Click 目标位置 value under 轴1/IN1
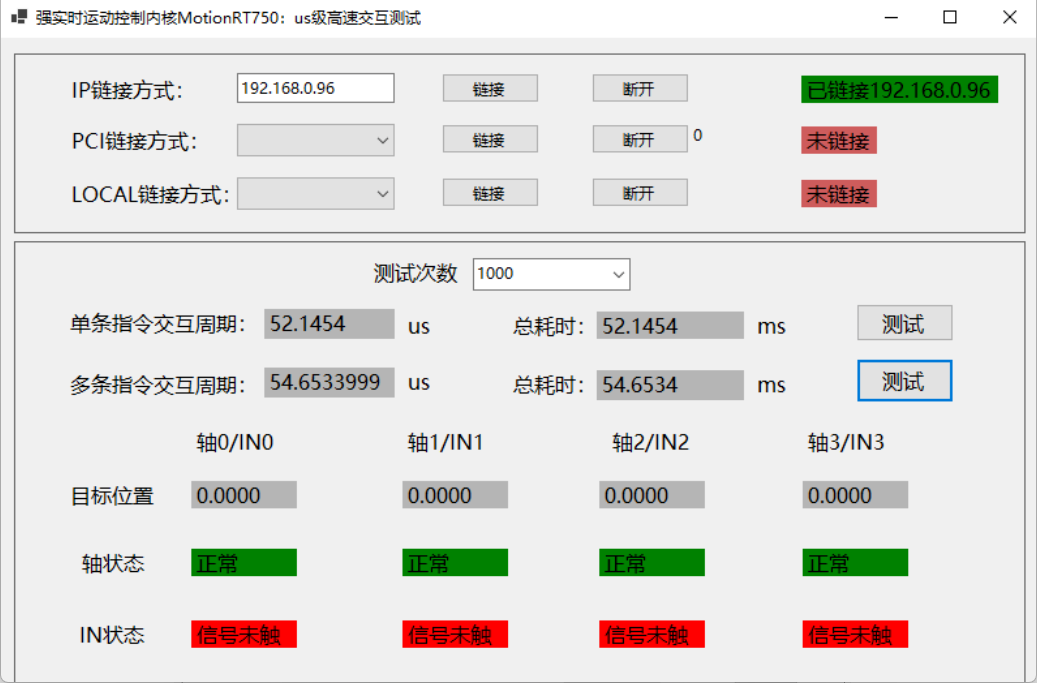This screenshot has height=683, width=1037. [455, 495]
